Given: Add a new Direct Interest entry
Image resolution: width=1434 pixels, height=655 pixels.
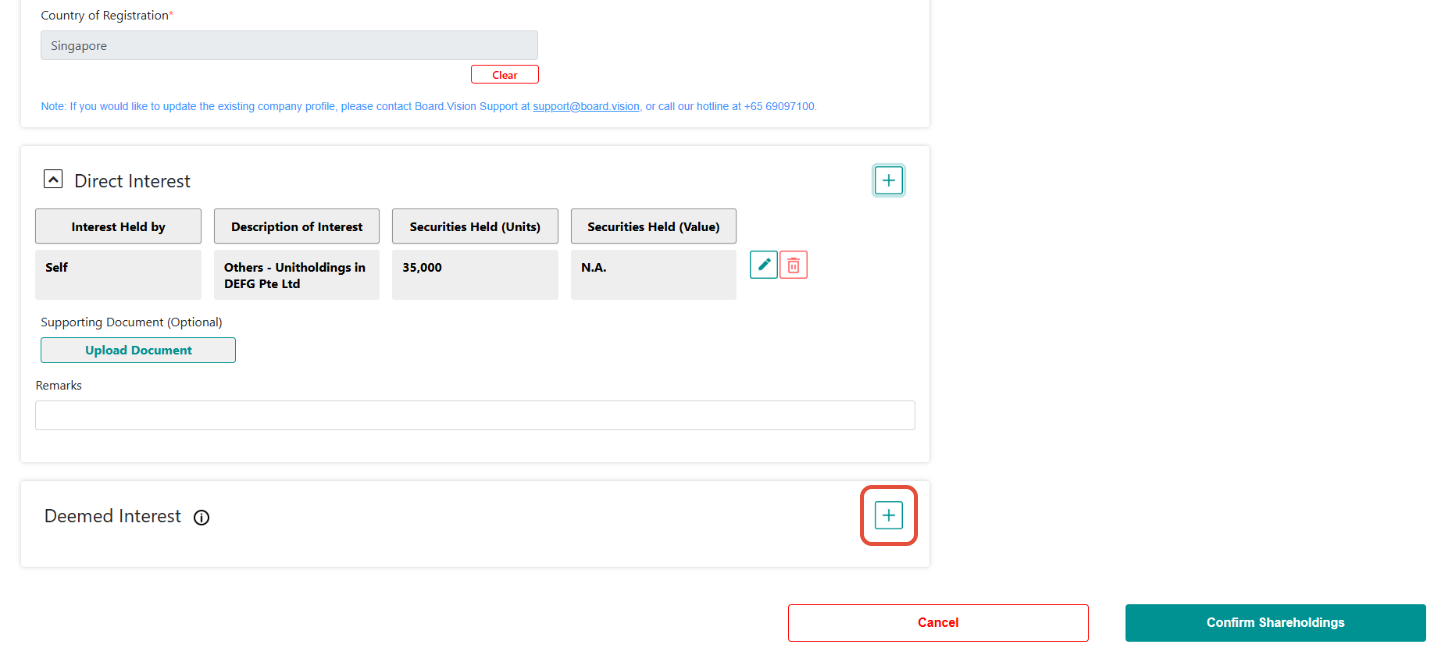Looking at the screenshot, I should [x=889, y=180].
